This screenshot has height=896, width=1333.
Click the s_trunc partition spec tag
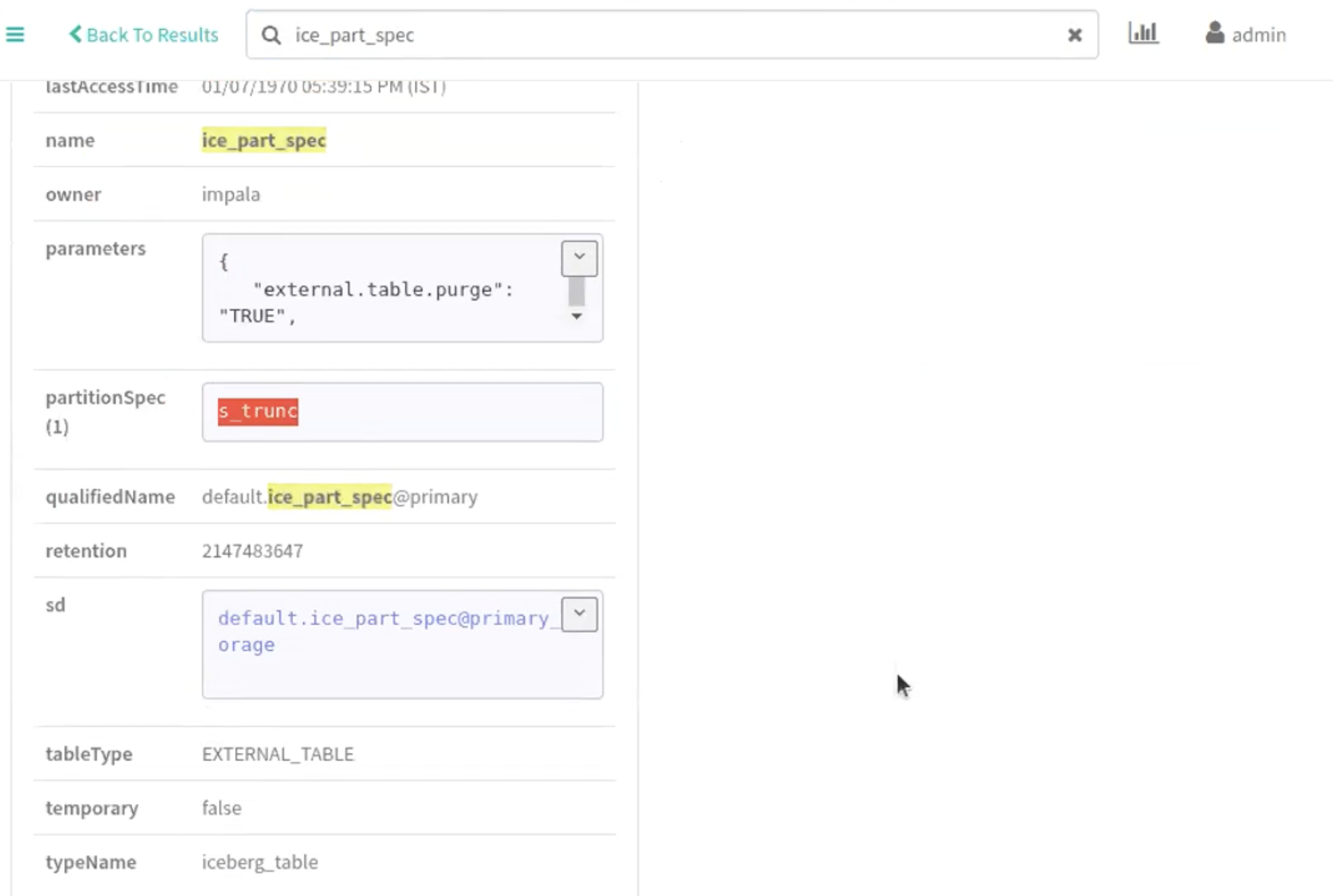tap(258, 412)
